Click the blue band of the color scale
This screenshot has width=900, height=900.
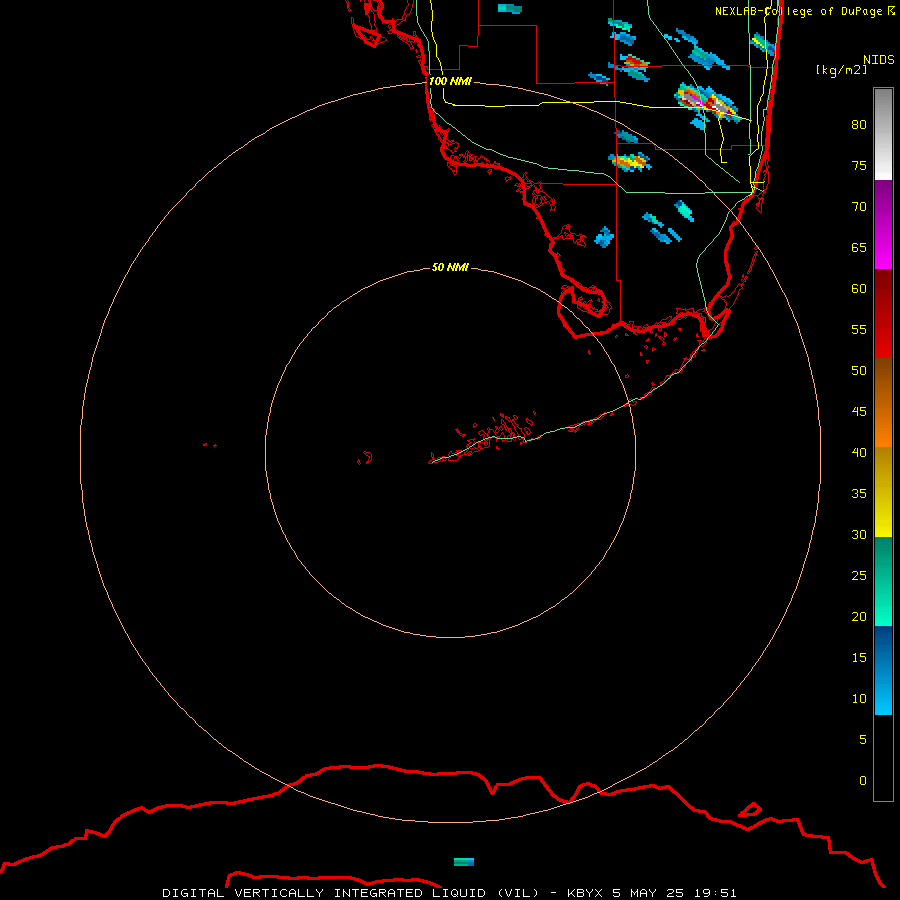coord(883,670)
